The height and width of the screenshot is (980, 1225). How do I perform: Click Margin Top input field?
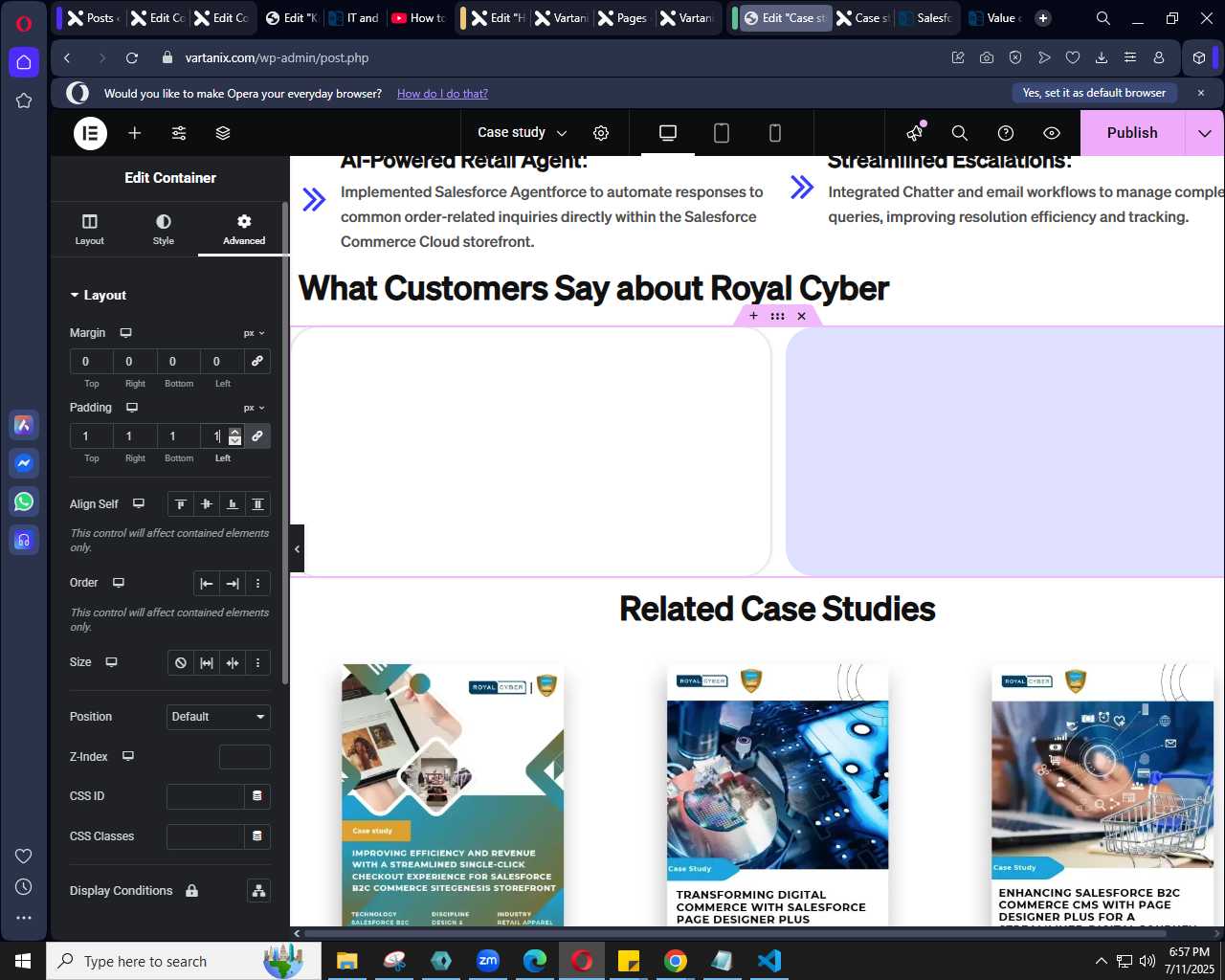click(91, 361)
